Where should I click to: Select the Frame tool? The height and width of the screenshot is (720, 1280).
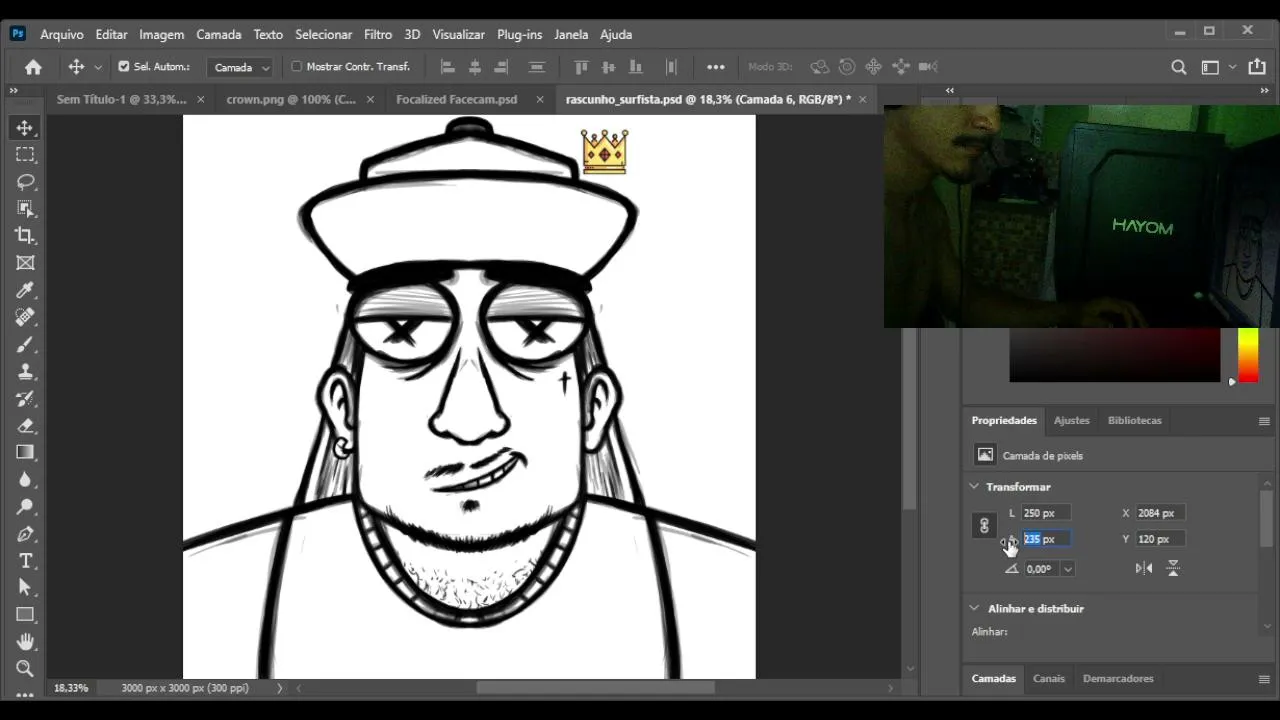[x=25, y=262]
